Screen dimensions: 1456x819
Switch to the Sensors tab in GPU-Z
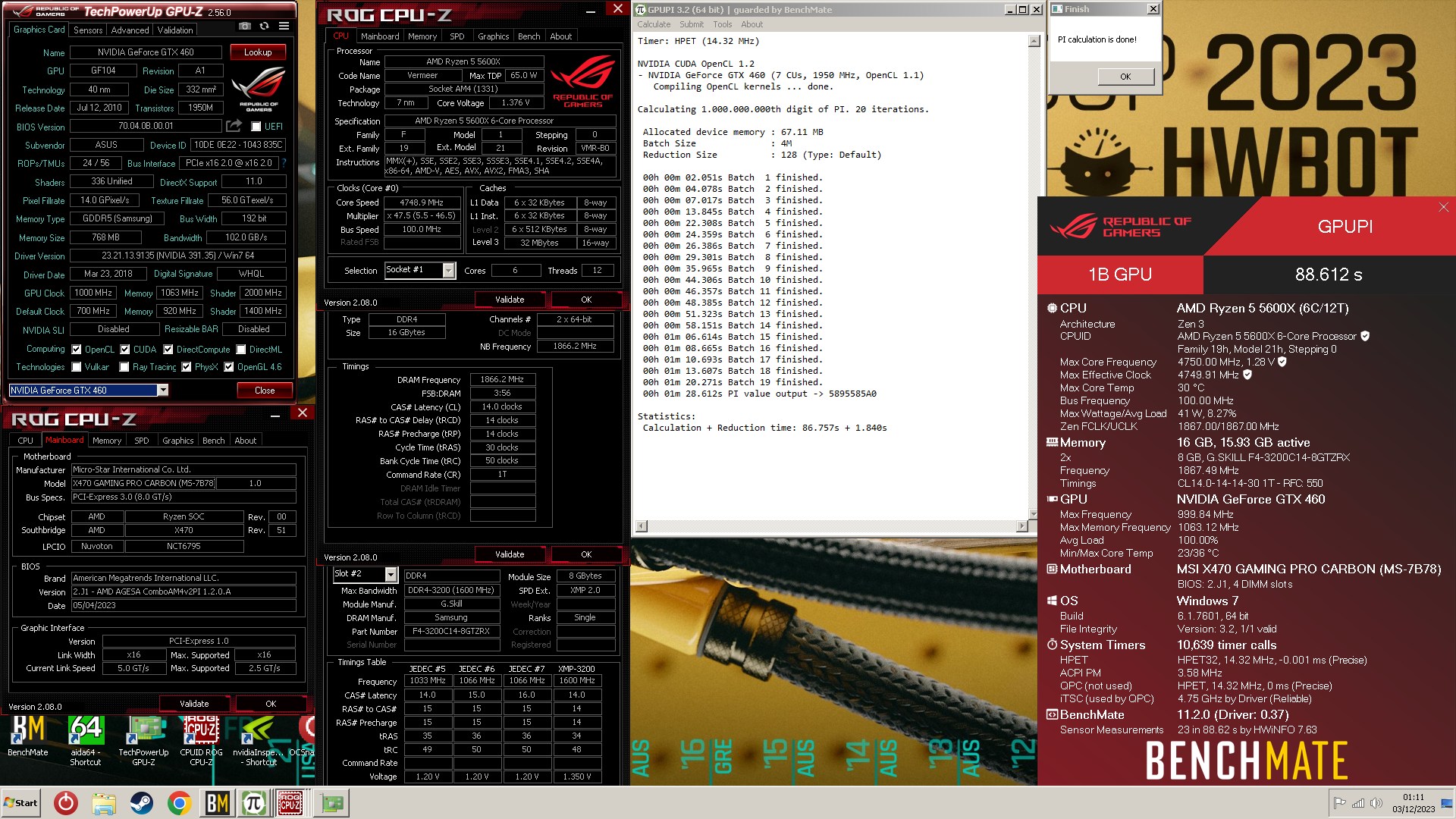point(88,30)
